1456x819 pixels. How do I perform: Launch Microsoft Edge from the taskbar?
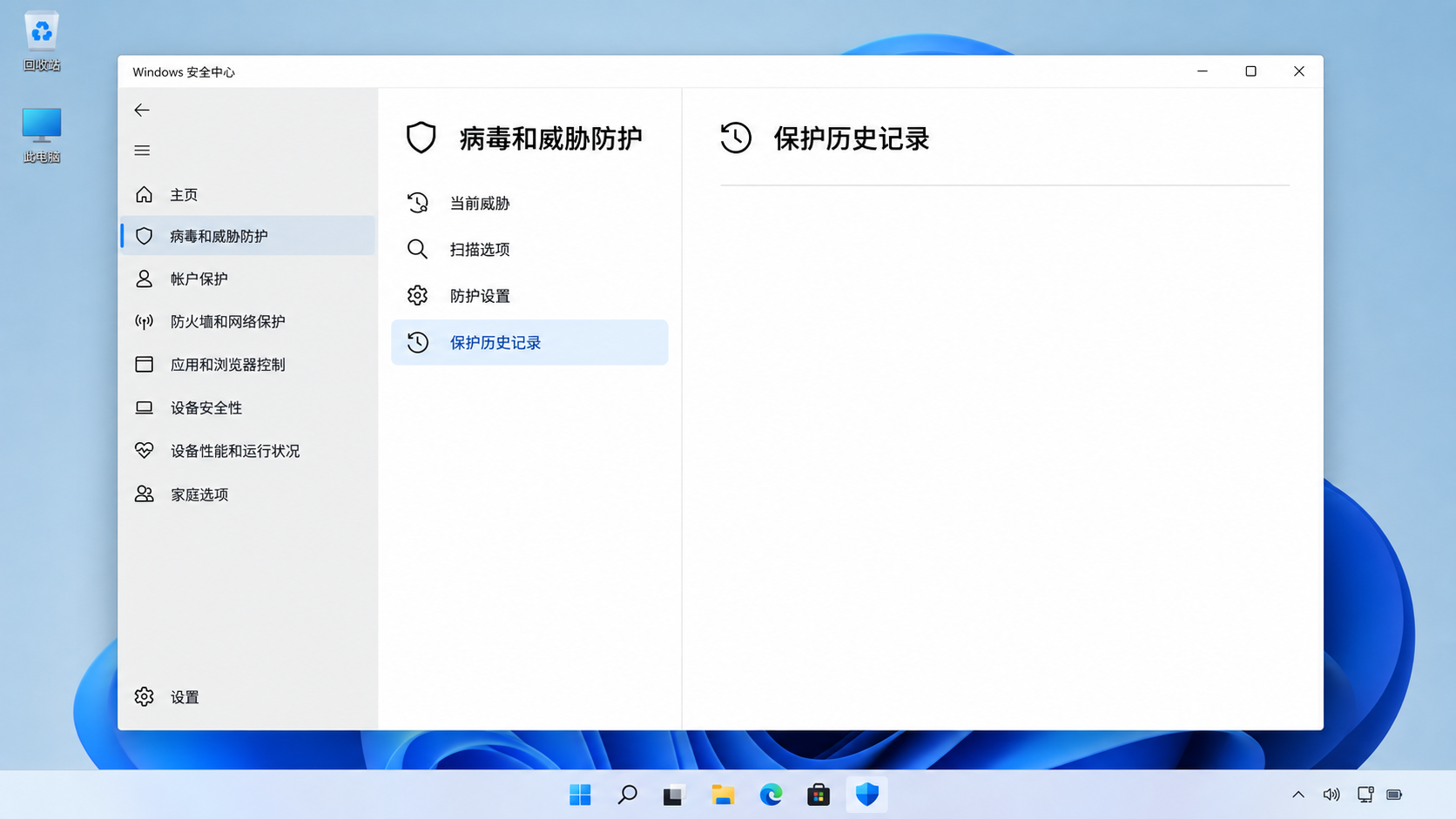(771, 795)
